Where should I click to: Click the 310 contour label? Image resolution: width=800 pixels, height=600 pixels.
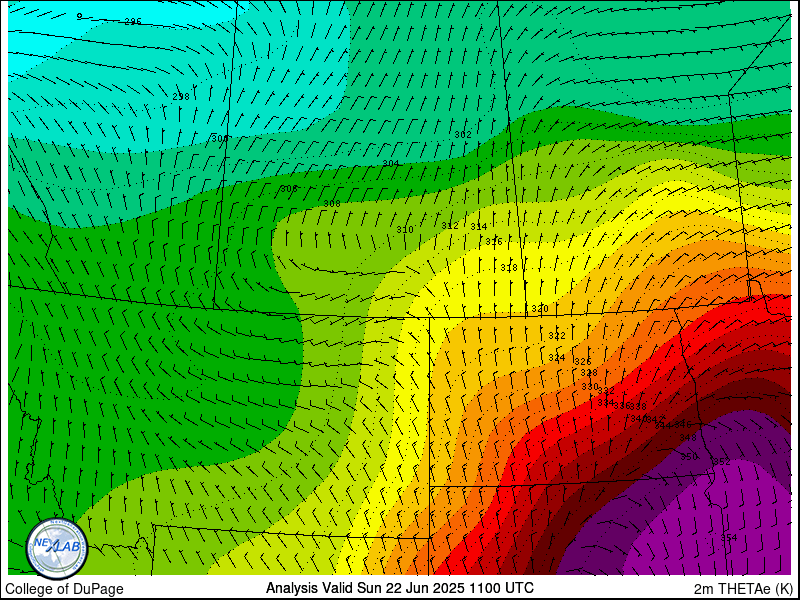click(405, 230)
